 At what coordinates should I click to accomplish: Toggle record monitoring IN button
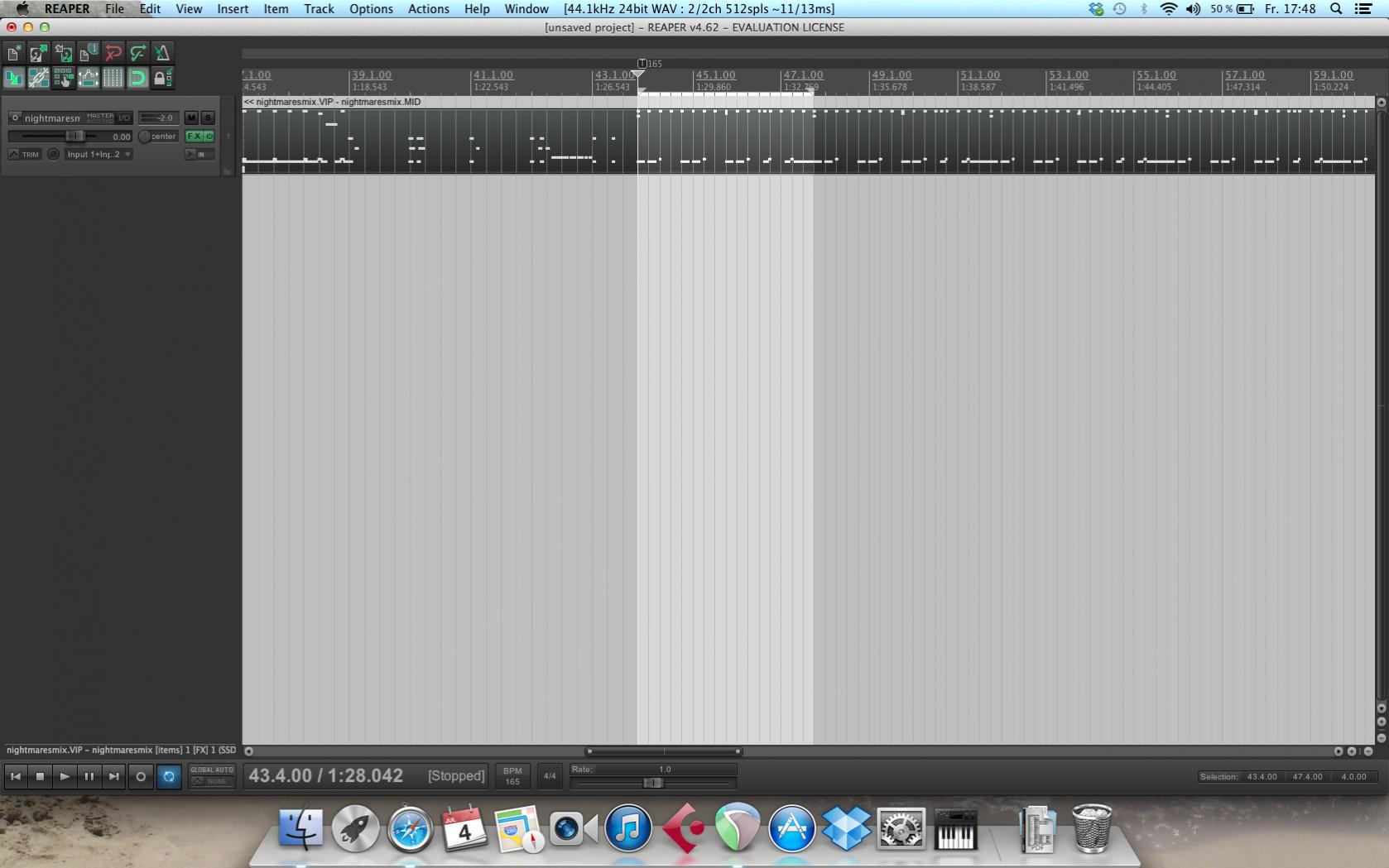click(199, 155)
